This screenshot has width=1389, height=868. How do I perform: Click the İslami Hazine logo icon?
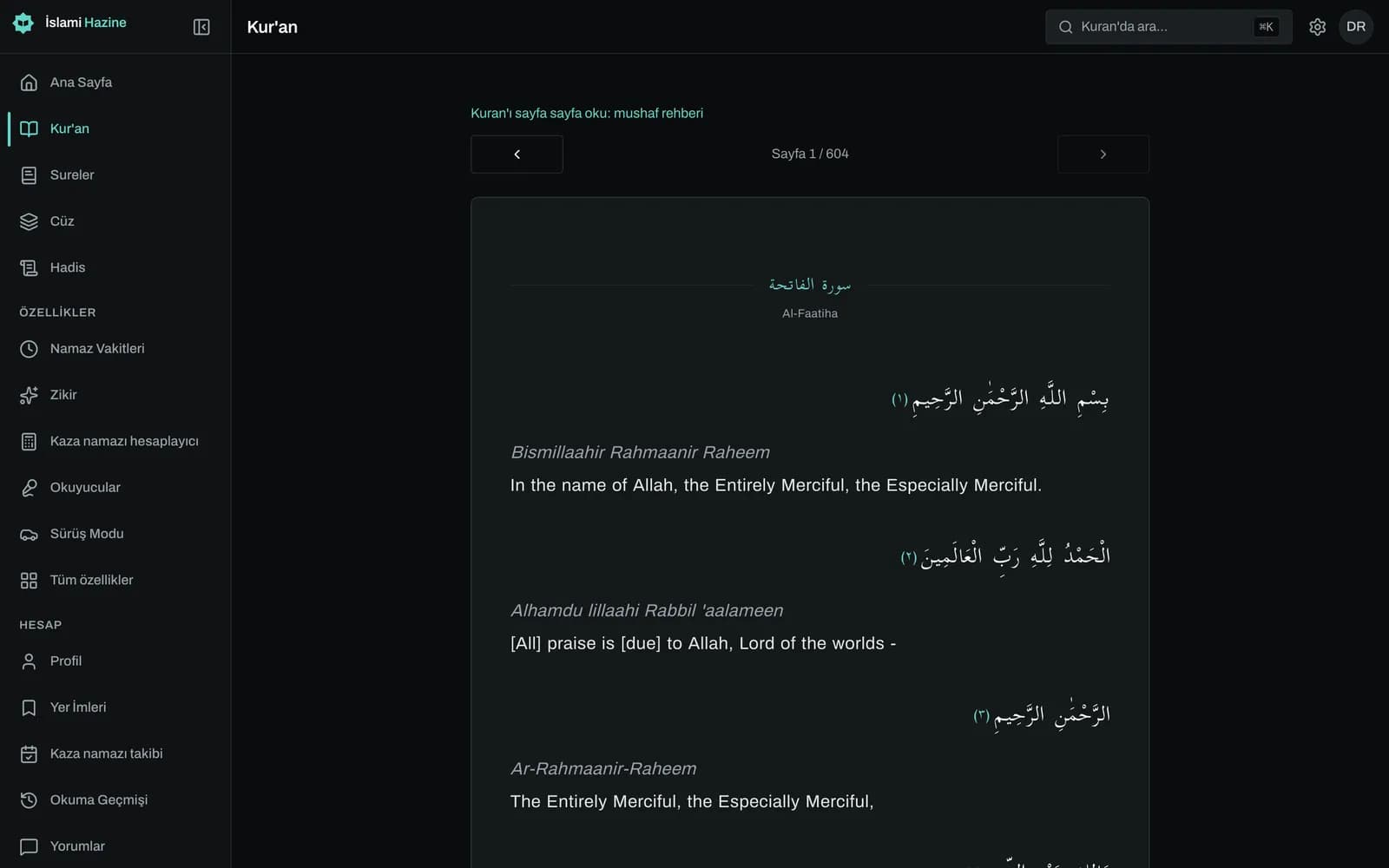23,23
